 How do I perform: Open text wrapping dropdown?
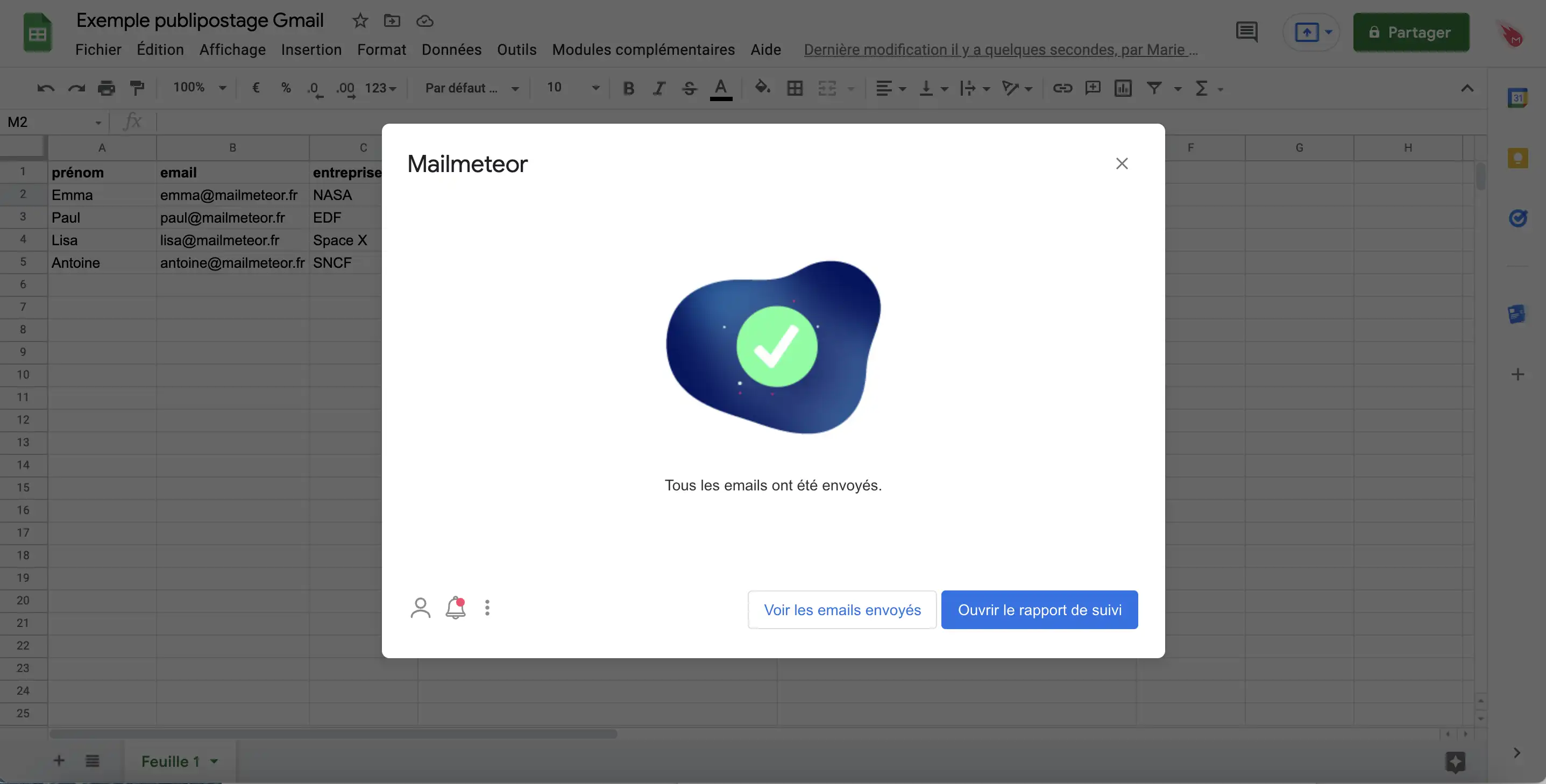(975, 88)
